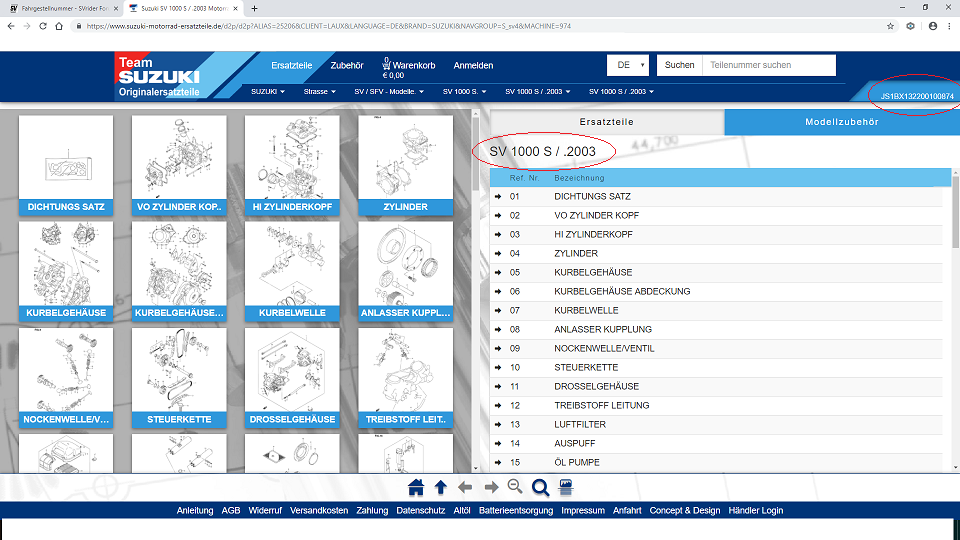Open the VO ZYLINDER KOP.. thumbnail
This screenshot has width=960, height=540.
(179, 165)
